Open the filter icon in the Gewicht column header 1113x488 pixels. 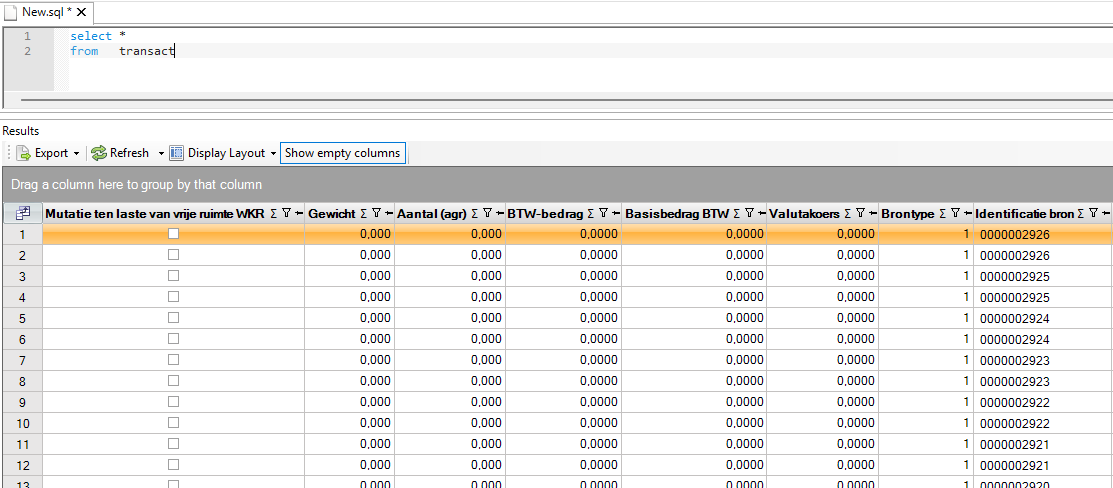point(376,212)
